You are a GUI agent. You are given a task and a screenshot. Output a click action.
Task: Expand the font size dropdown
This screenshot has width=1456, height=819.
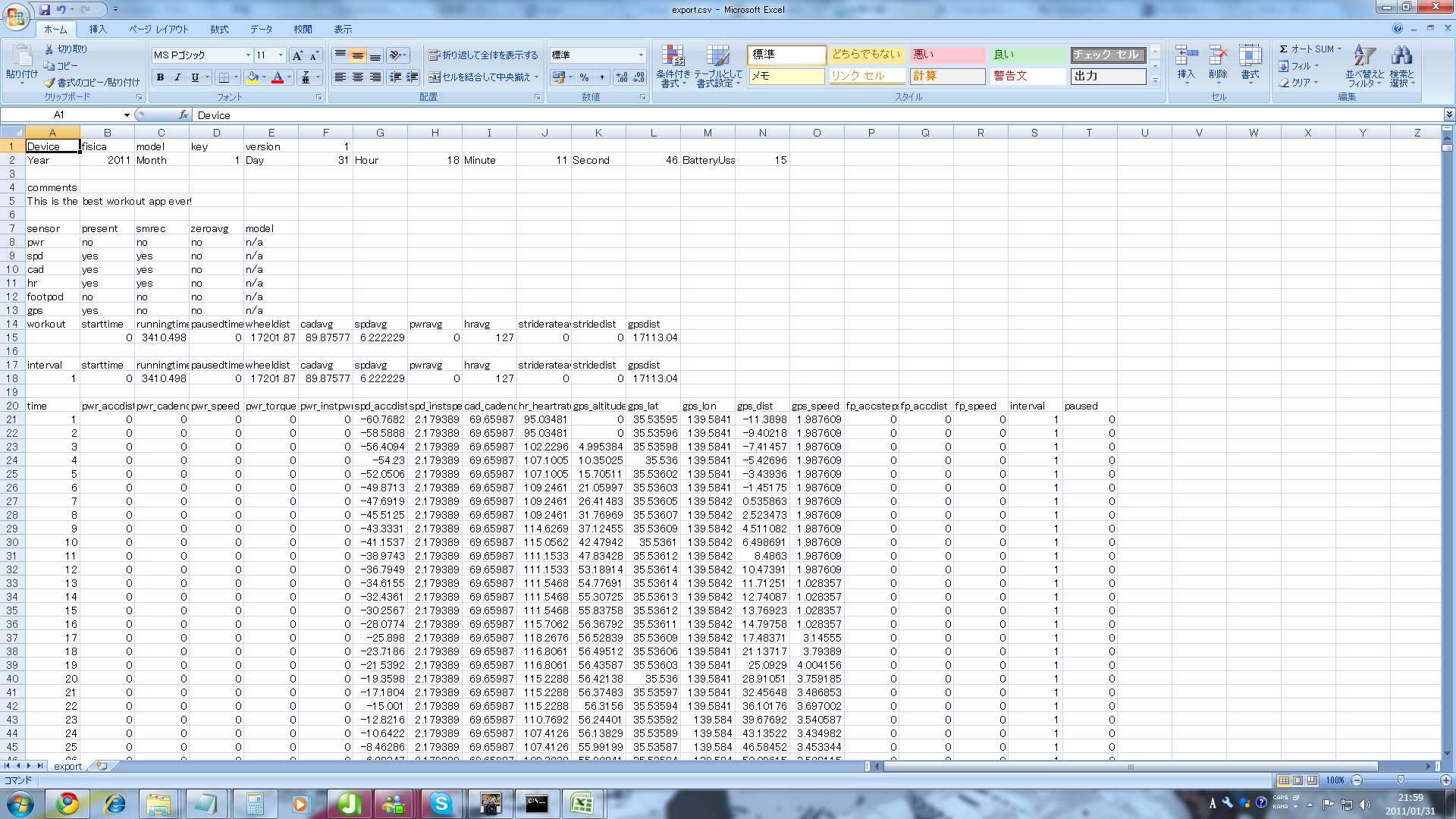[x=281, y=55]
